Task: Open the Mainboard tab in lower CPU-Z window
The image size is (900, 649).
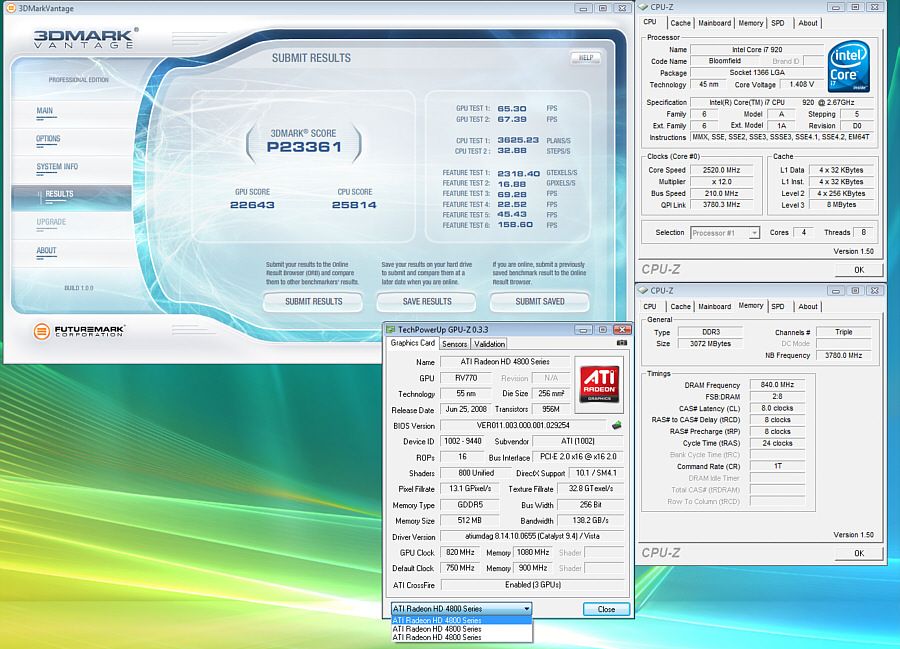Action: (715, 306)
